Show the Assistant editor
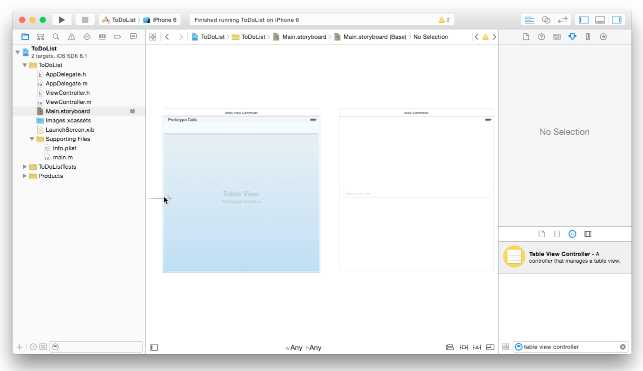 [546, 20]
